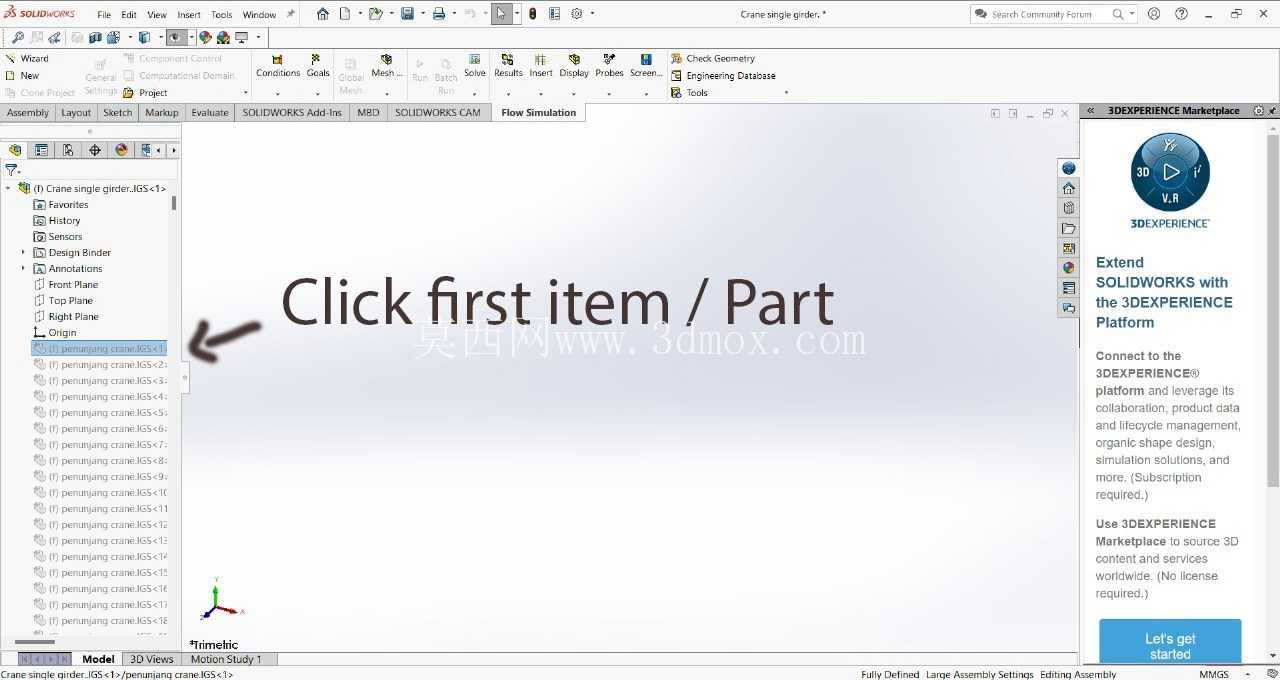This screenshot has width=1280, height=680.
Task: Collapse the task pane with double chevron
Action: click(x=1091, y=111)
